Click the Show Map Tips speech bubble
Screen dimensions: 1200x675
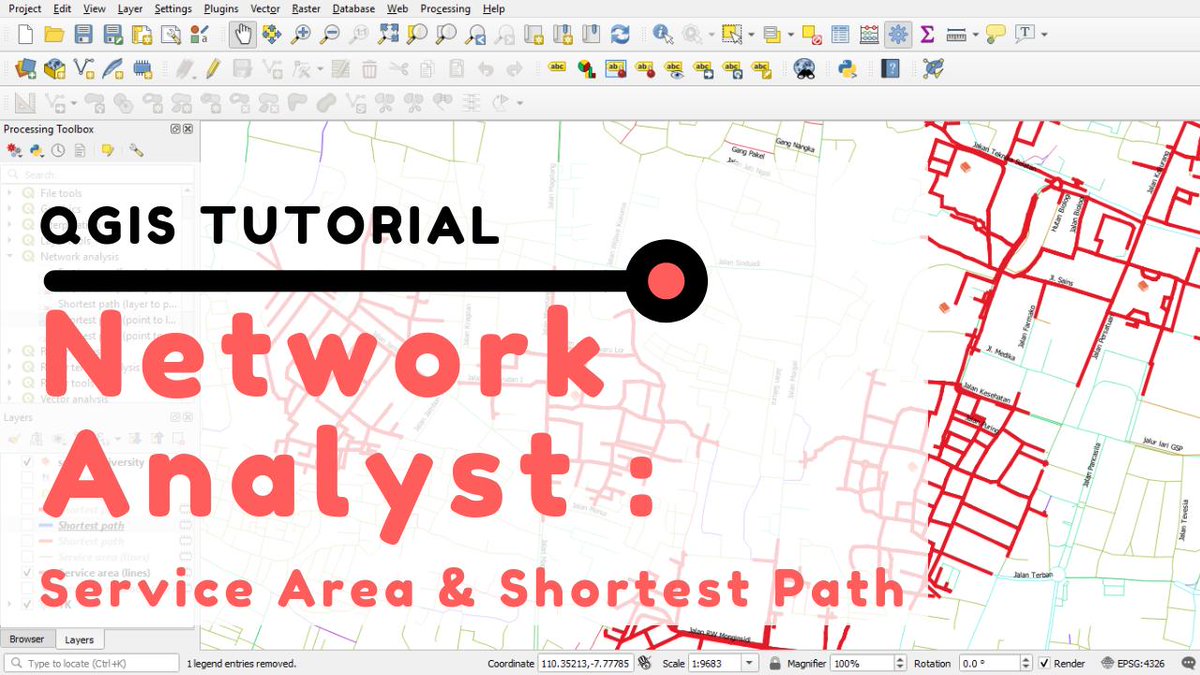click(995, 35)
